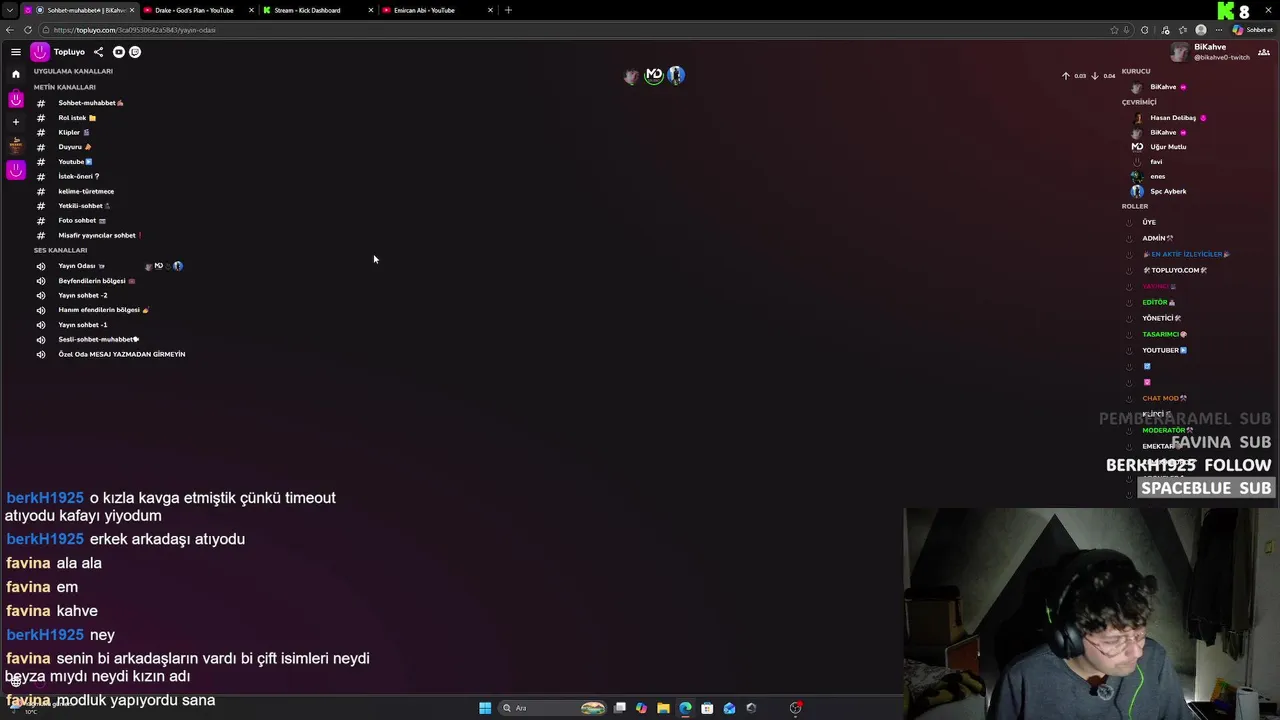Viewport: 1280px width, 720px height.
Task: Open the Rol istek channel
Action: point(77,118)
